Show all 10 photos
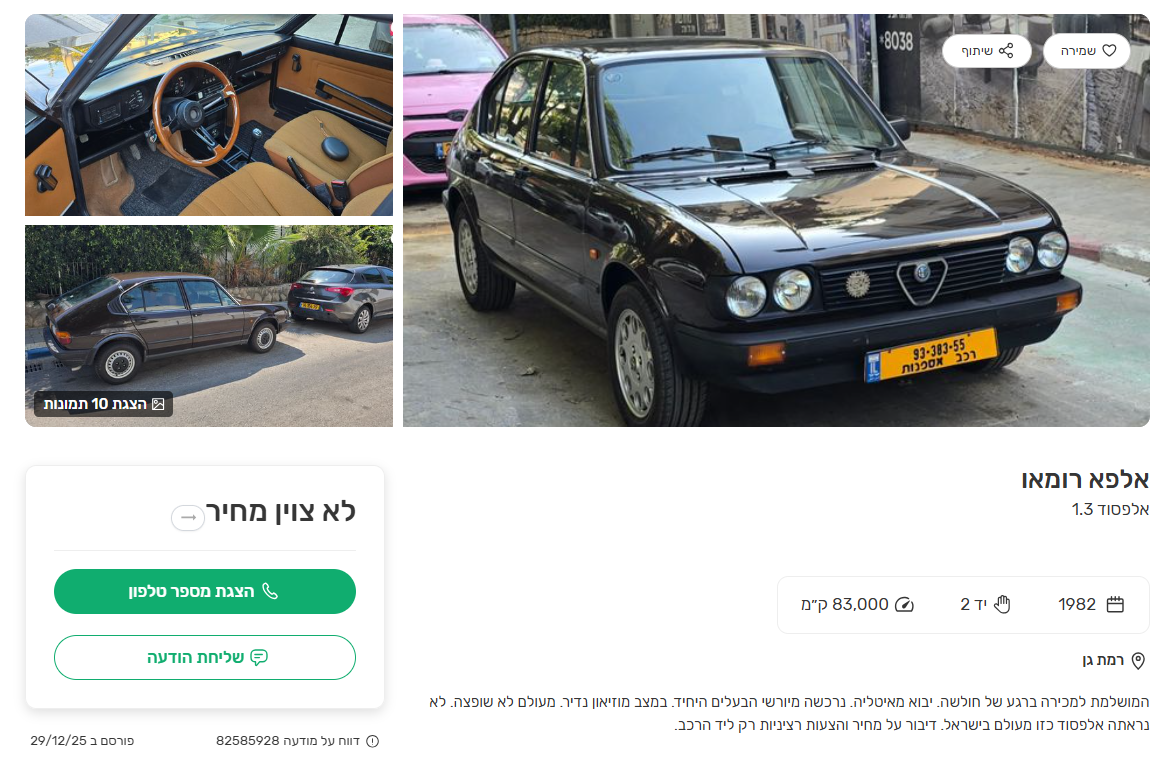This screenshot has width=1166, height=765. [103, 404]
